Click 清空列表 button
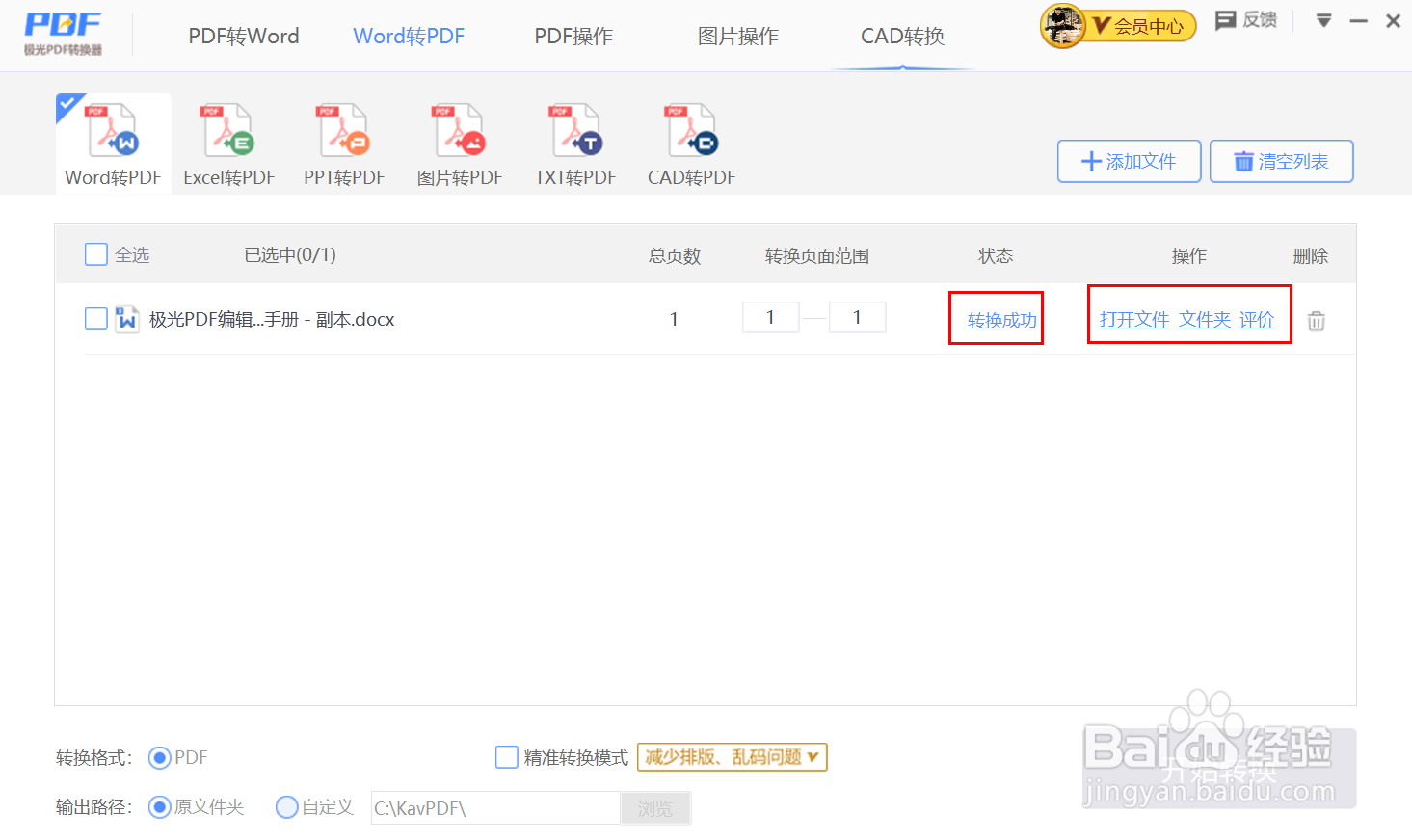This screenshot has width=1412, height=840. point(1282,161)
